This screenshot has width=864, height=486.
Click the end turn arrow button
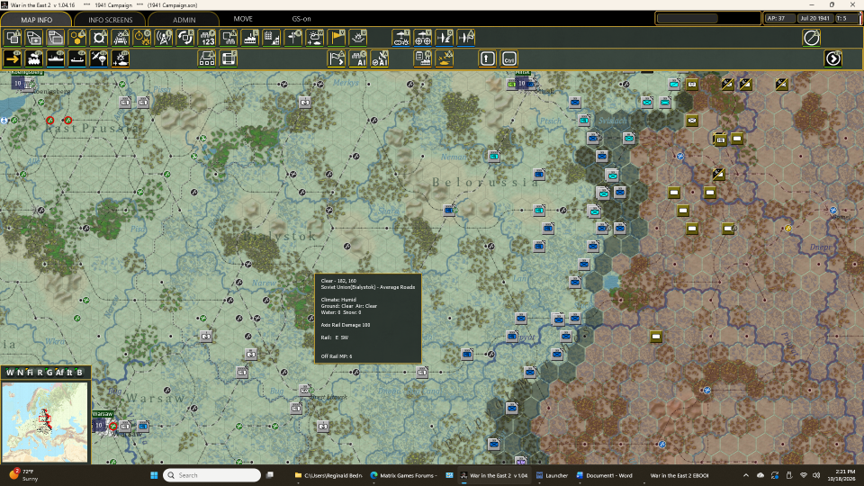[833, 58]
